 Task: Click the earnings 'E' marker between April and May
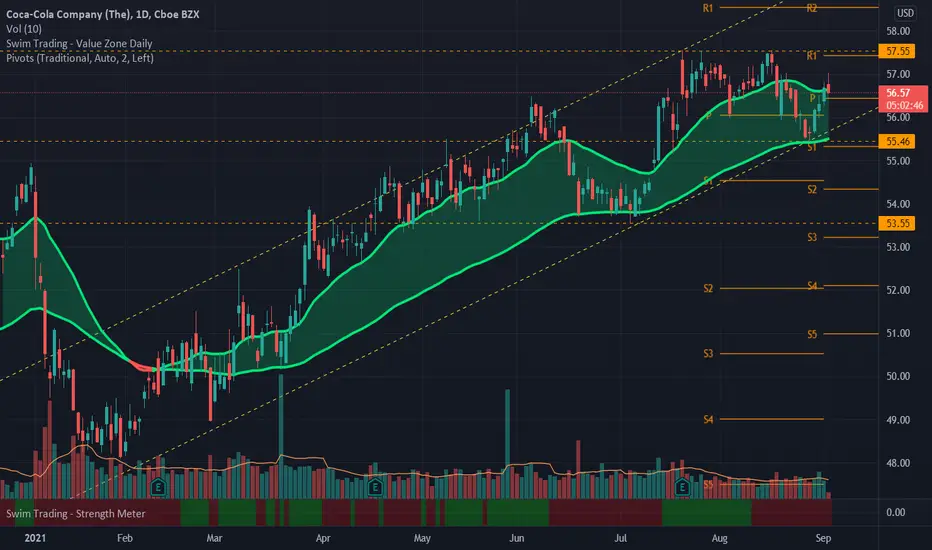374,488
